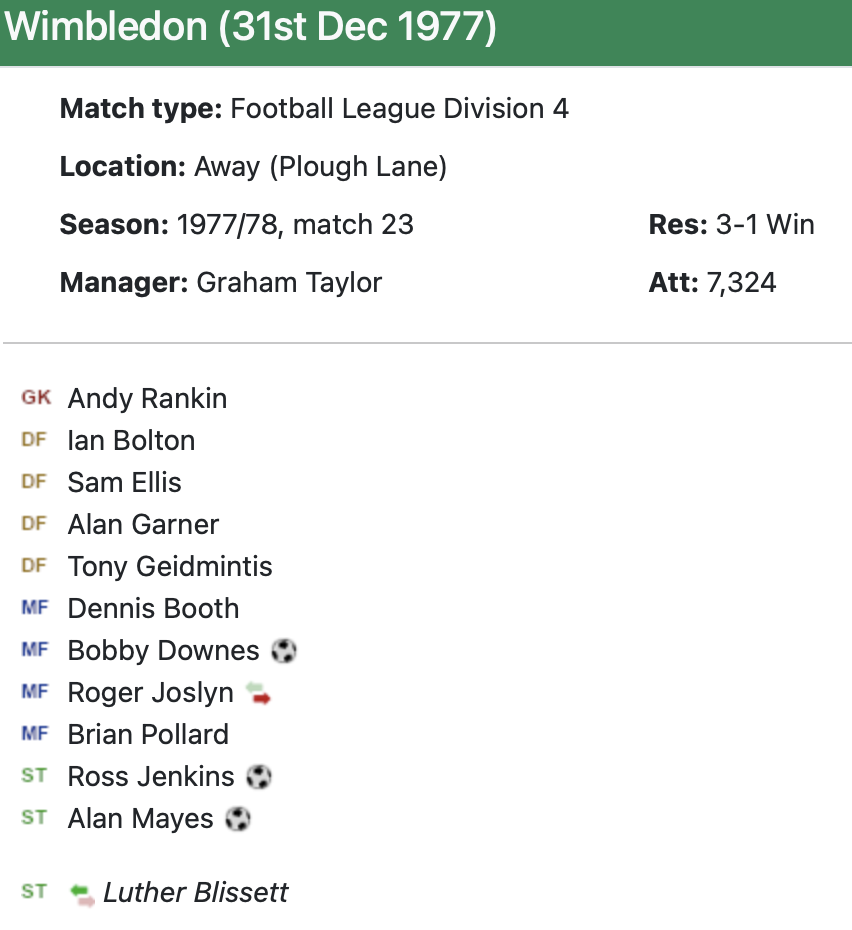The height and width of the screenshot is (930, 852).
Task: Click the DF badge beside Ian Bolton
Action: coord(34,440)
